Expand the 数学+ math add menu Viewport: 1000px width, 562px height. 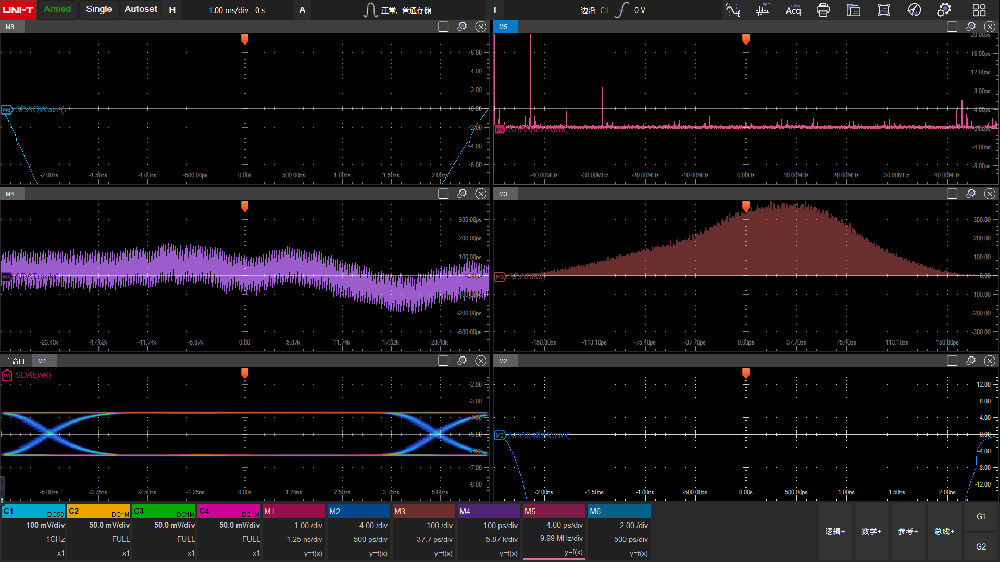pos(871,531)
